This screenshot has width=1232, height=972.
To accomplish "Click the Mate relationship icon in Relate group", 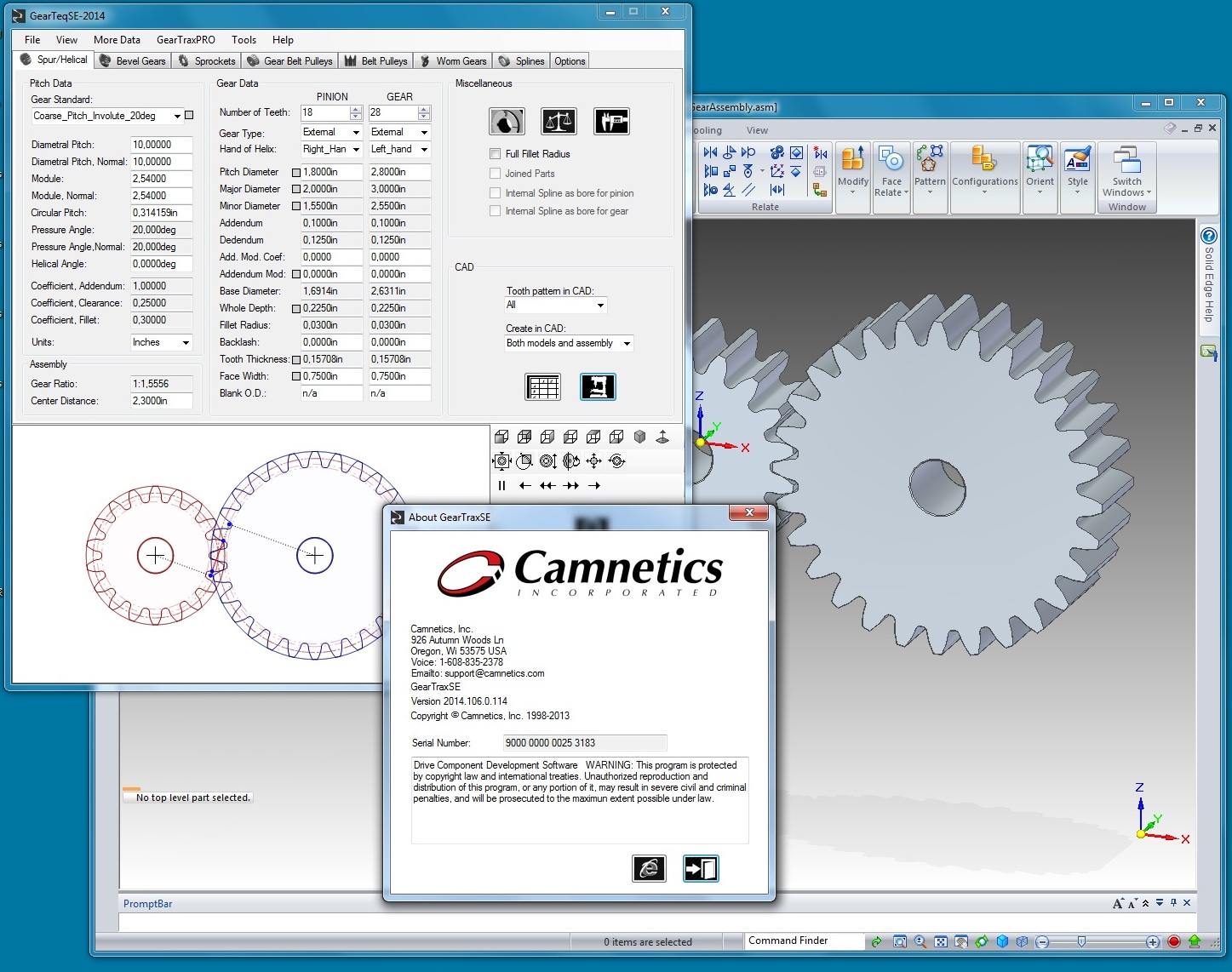I will click(710, 152).
